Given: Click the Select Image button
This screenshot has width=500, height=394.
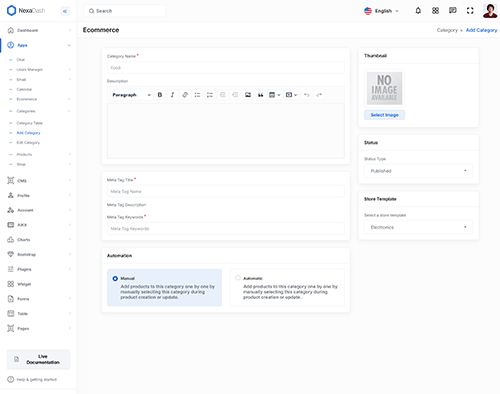Looking at the screenshot, I should tap(384, 115).
